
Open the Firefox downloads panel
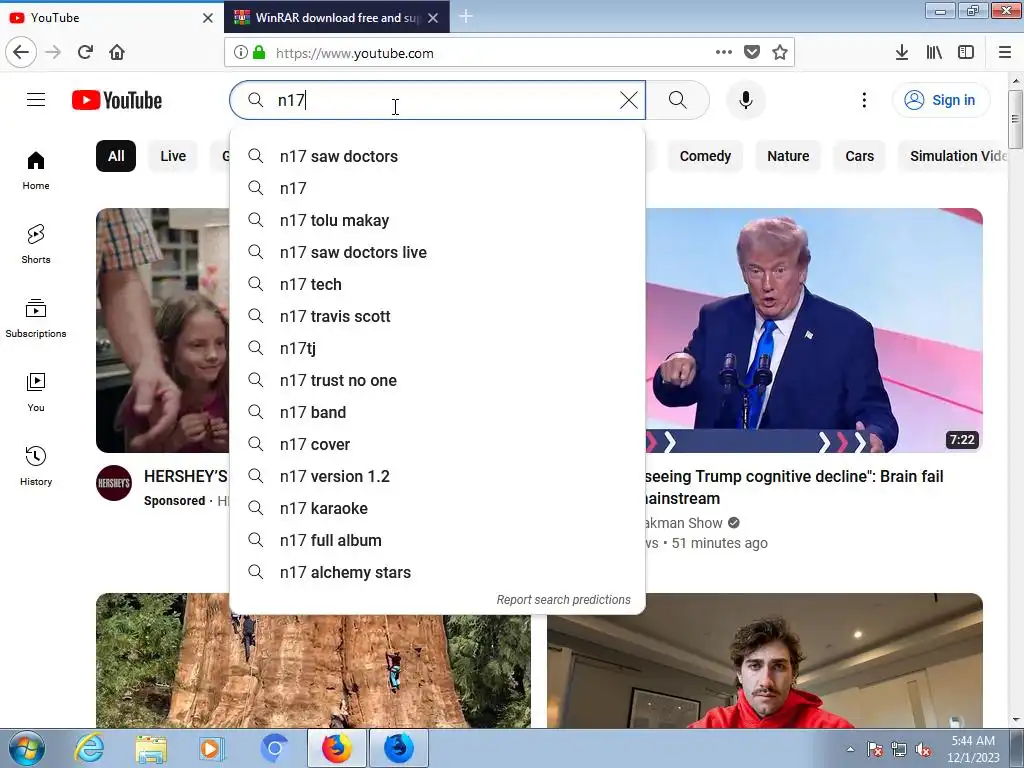[x=902, y=52]
